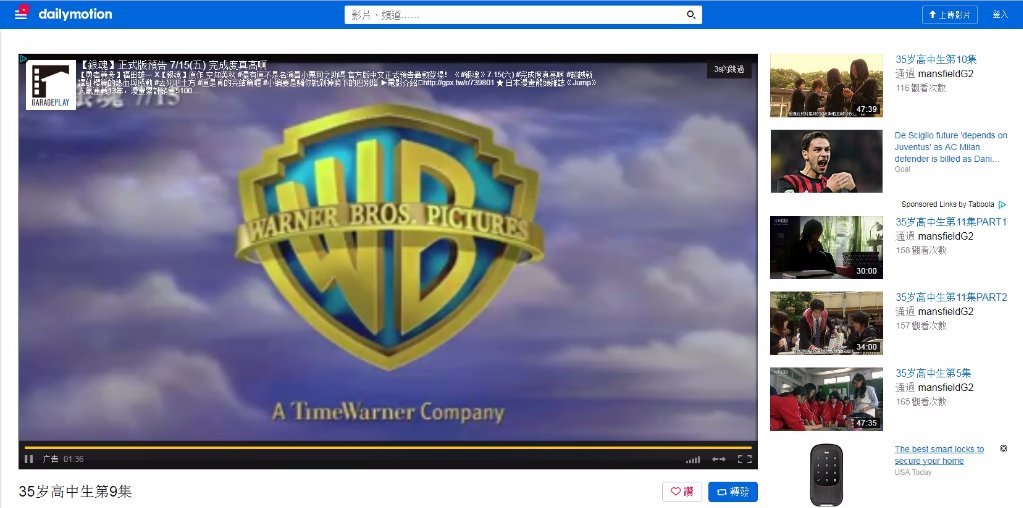Adjust volume with the signal bars icon
Screen dimensions: 1023x508
pos(693,460)
